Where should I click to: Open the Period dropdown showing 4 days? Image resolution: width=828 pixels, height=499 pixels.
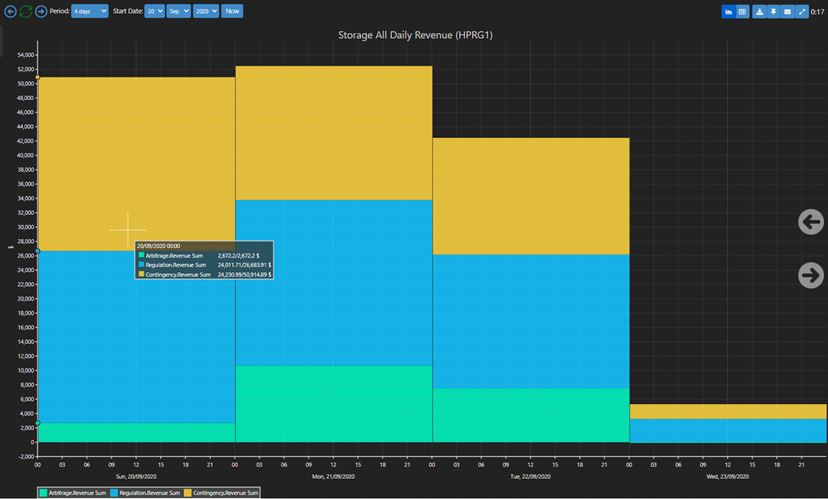(x=89, y=11)
